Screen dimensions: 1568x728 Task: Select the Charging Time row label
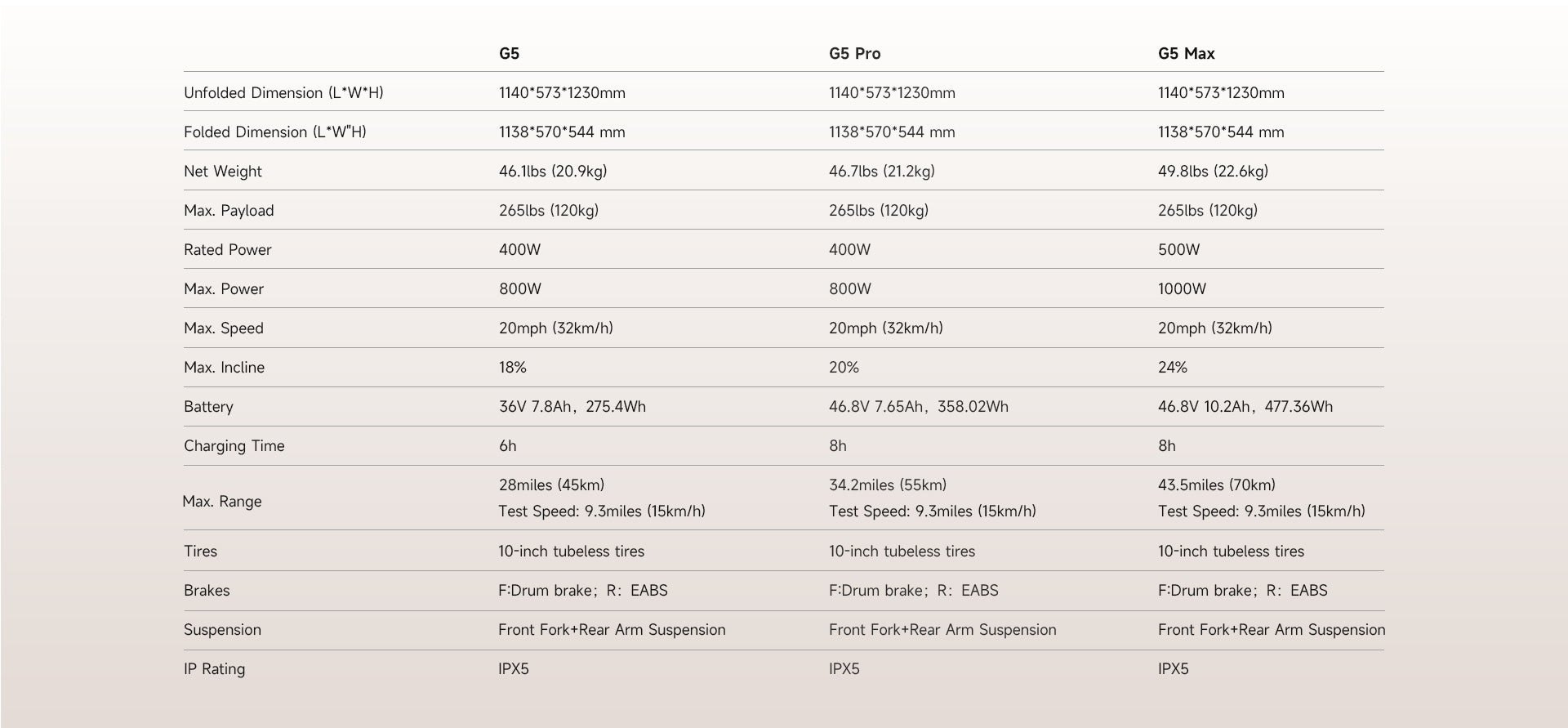[234, 446]
